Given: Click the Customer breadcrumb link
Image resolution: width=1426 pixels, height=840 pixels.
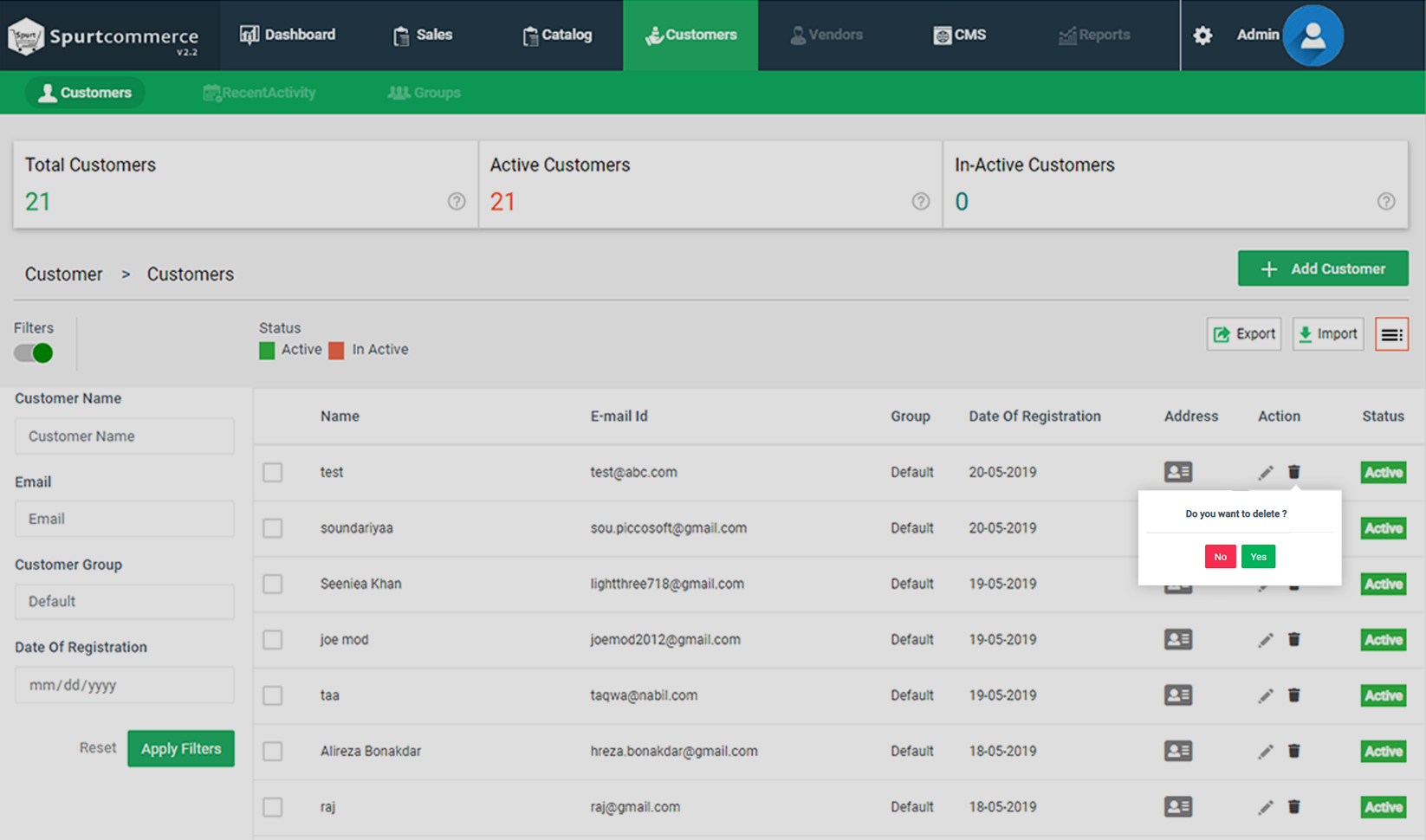Looking at the screenshot, I should [63, 275].
